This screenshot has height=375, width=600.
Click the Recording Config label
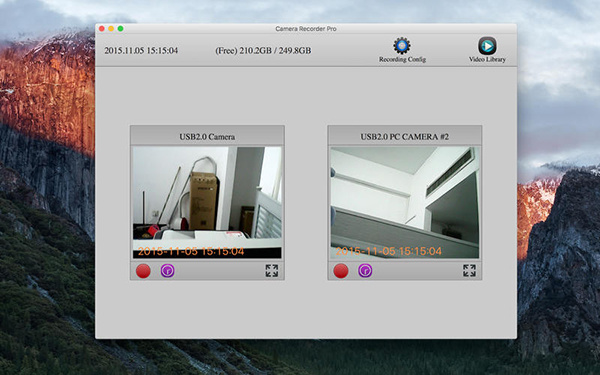[x=402, y=59]
